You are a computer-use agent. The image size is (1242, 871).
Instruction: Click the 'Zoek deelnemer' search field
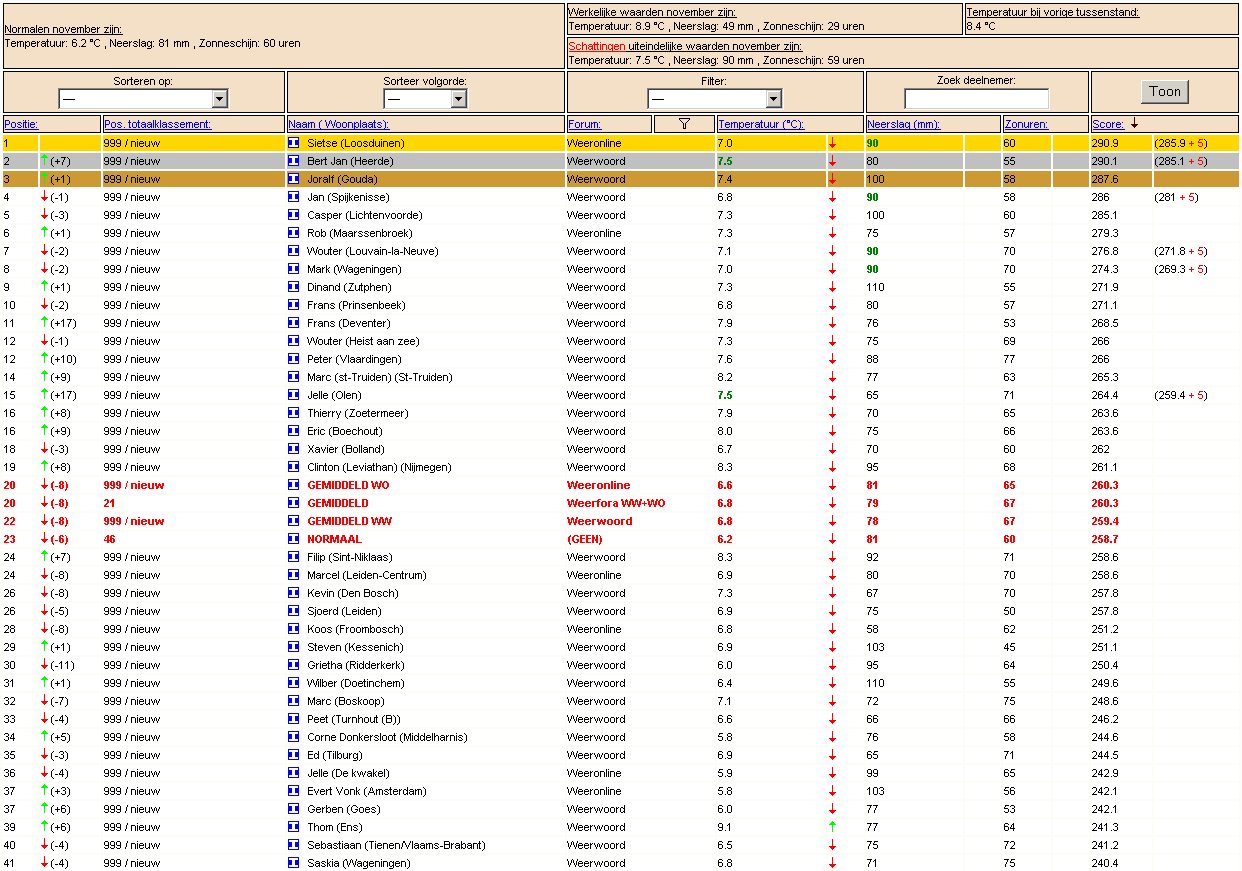point(977,99)
